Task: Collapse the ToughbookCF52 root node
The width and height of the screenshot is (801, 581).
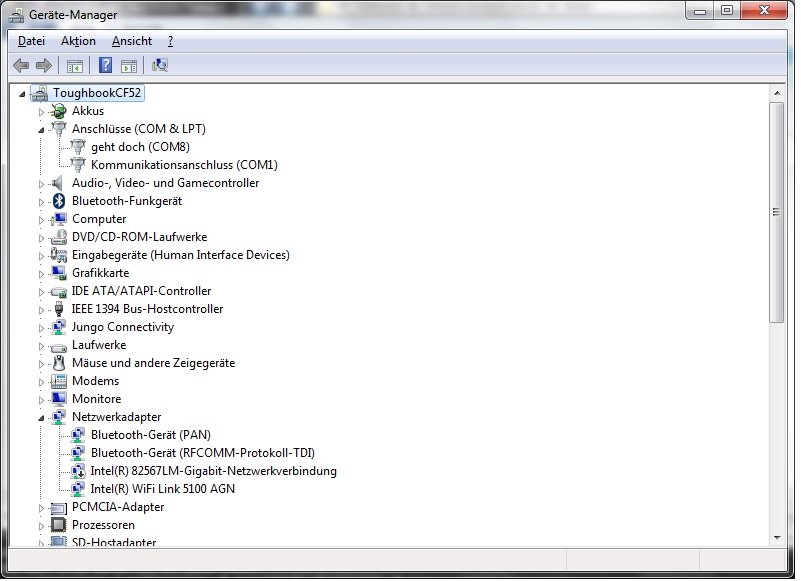Action: click(22, 94)
